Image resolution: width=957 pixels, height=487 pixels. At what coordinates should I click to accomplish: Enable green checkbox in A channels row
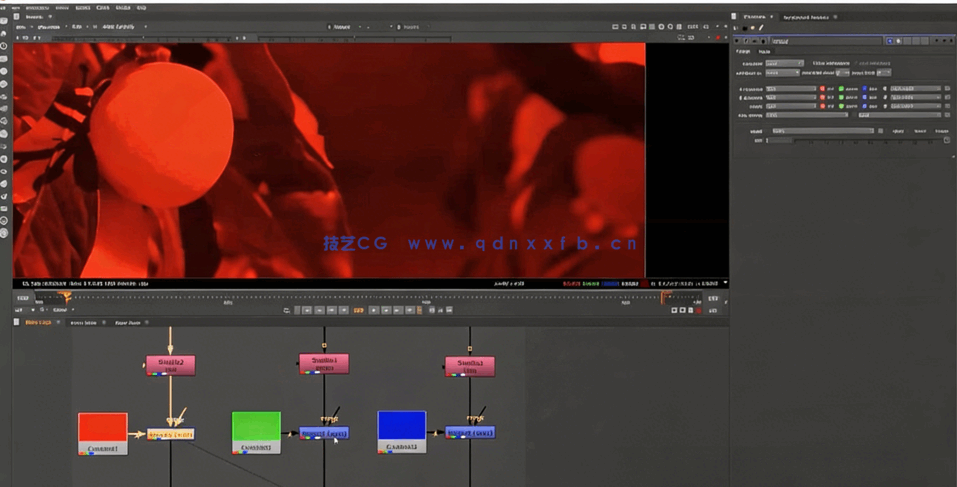click(x=841, y=89)
